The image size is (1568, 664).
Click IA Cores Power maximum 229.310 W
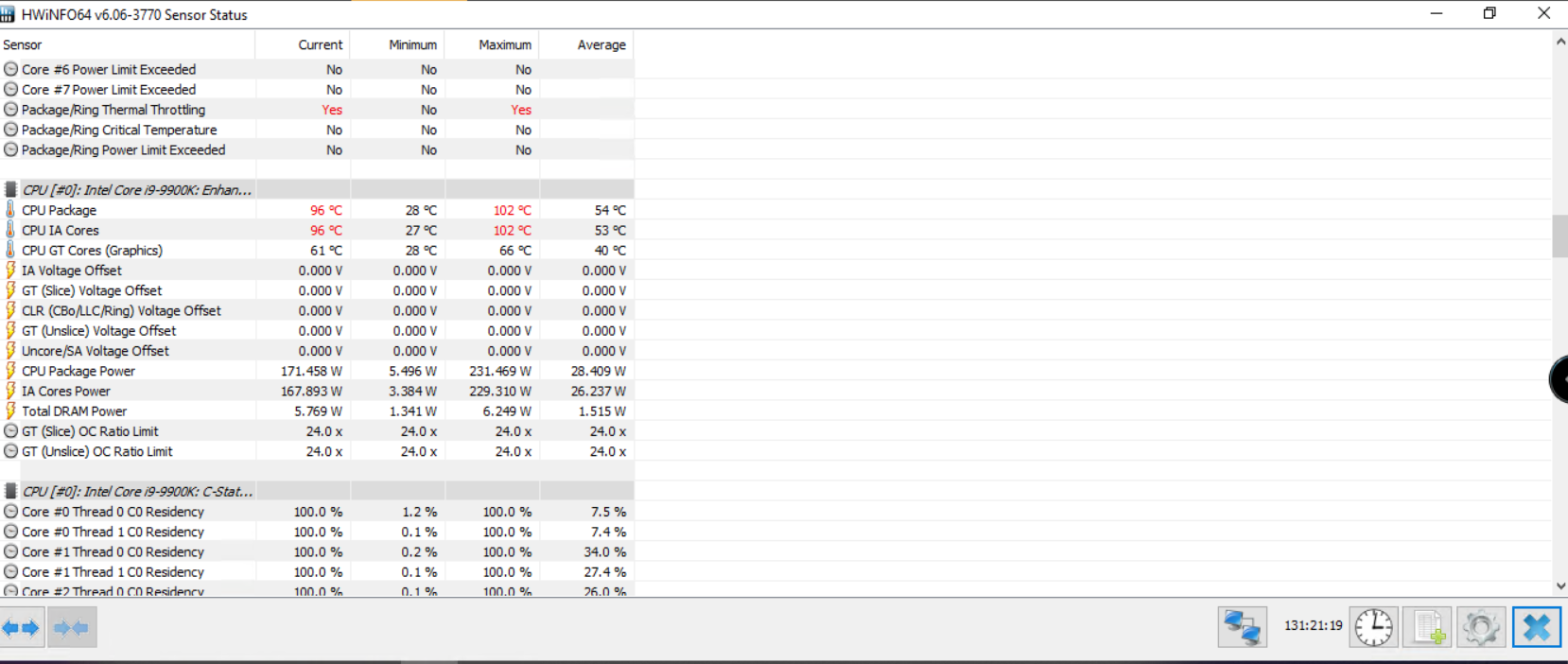point(500,391)
